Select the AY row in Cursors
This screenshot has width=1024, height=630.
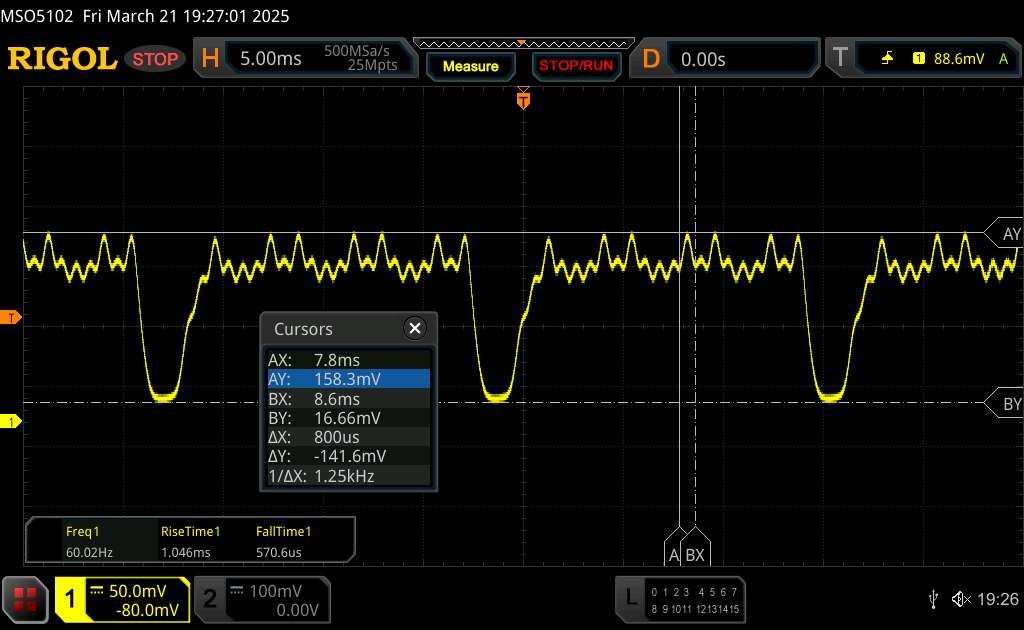click(348, 379)
